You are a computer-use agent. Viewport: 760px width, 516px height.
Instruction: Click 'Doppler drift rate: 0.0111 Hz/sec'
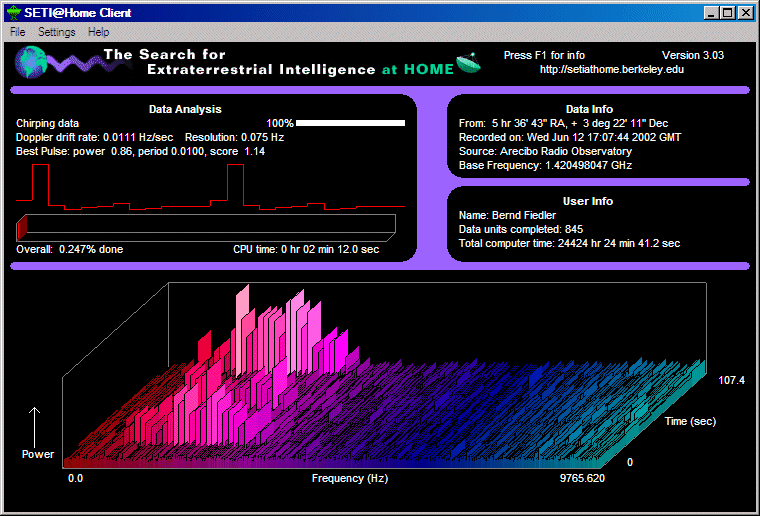[95, 137]
